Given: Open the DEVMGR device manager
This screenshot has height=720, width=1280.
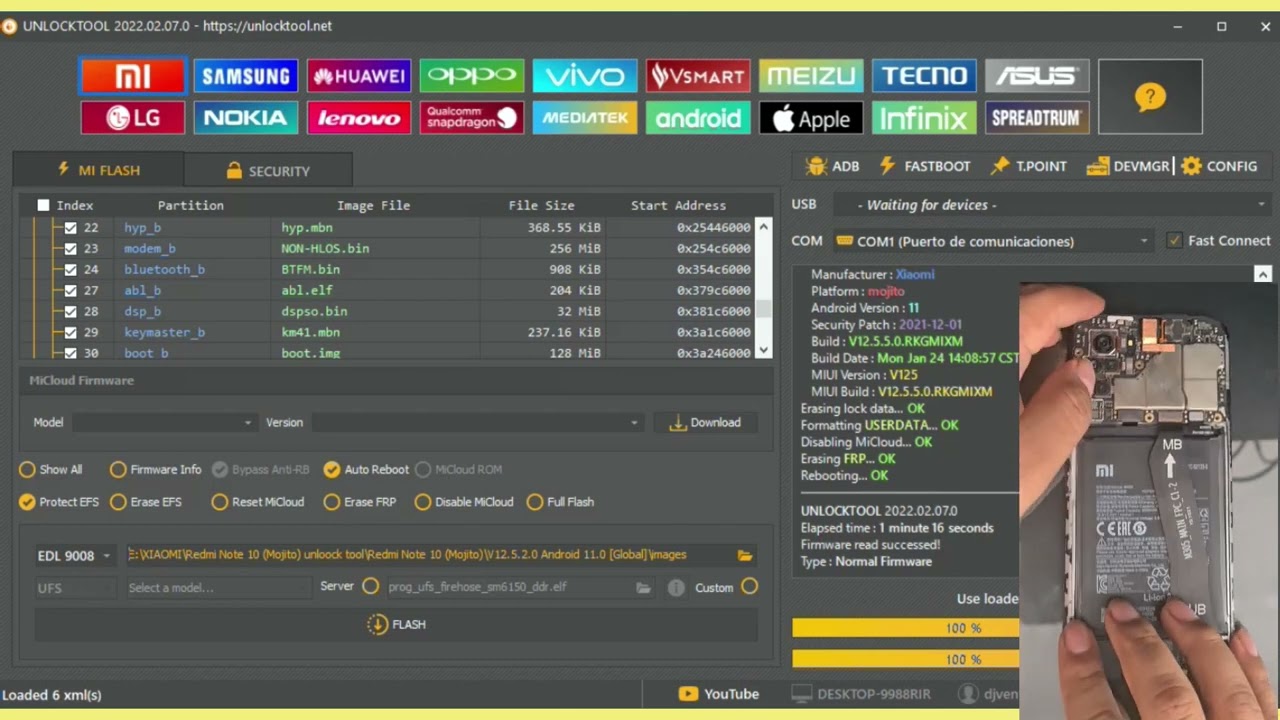Looking at the screenshot, I should [x=1128, y=166].
